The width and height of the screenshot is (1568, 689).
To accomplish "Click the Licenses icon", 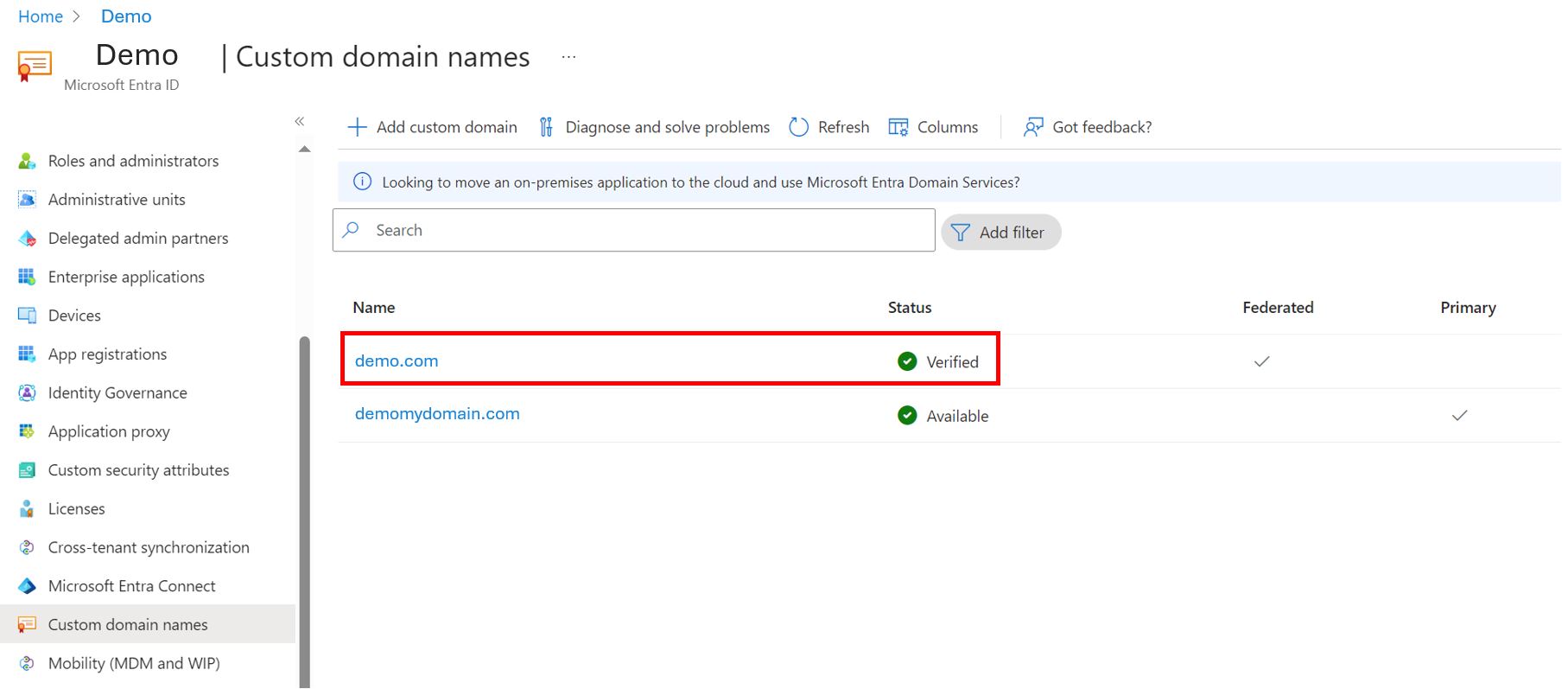I will click(27, 509).
